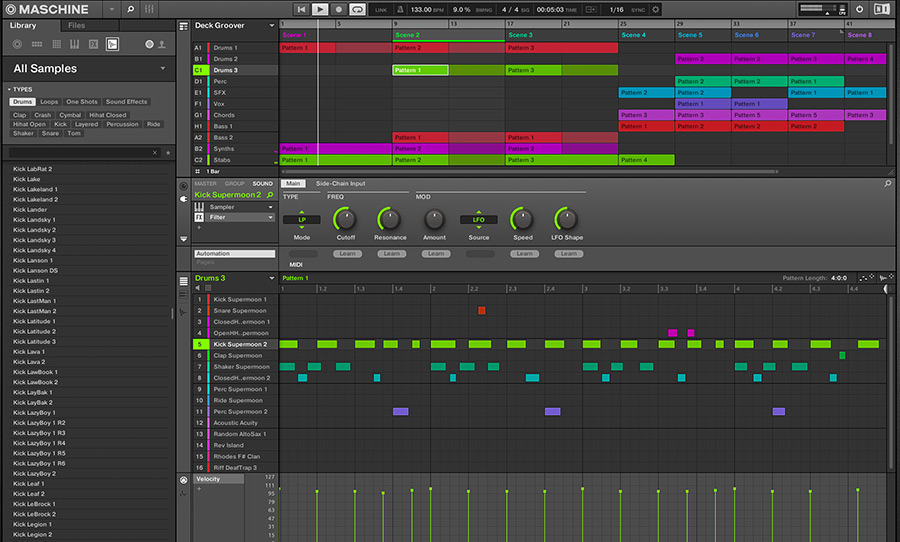Click the Learn button under Cutoff
Image resolution: width=900 pixels, height=542 pixels.
345,254
